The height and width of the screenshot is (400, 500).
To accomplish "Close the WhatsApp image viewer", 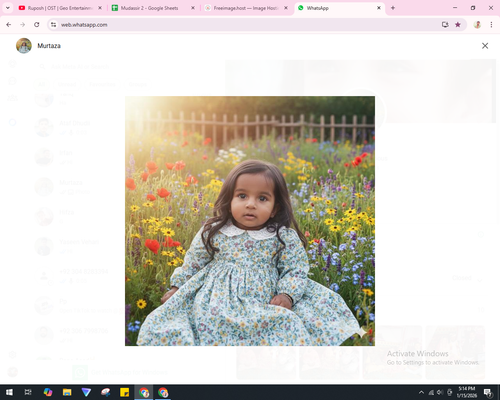I will [485, 46].
